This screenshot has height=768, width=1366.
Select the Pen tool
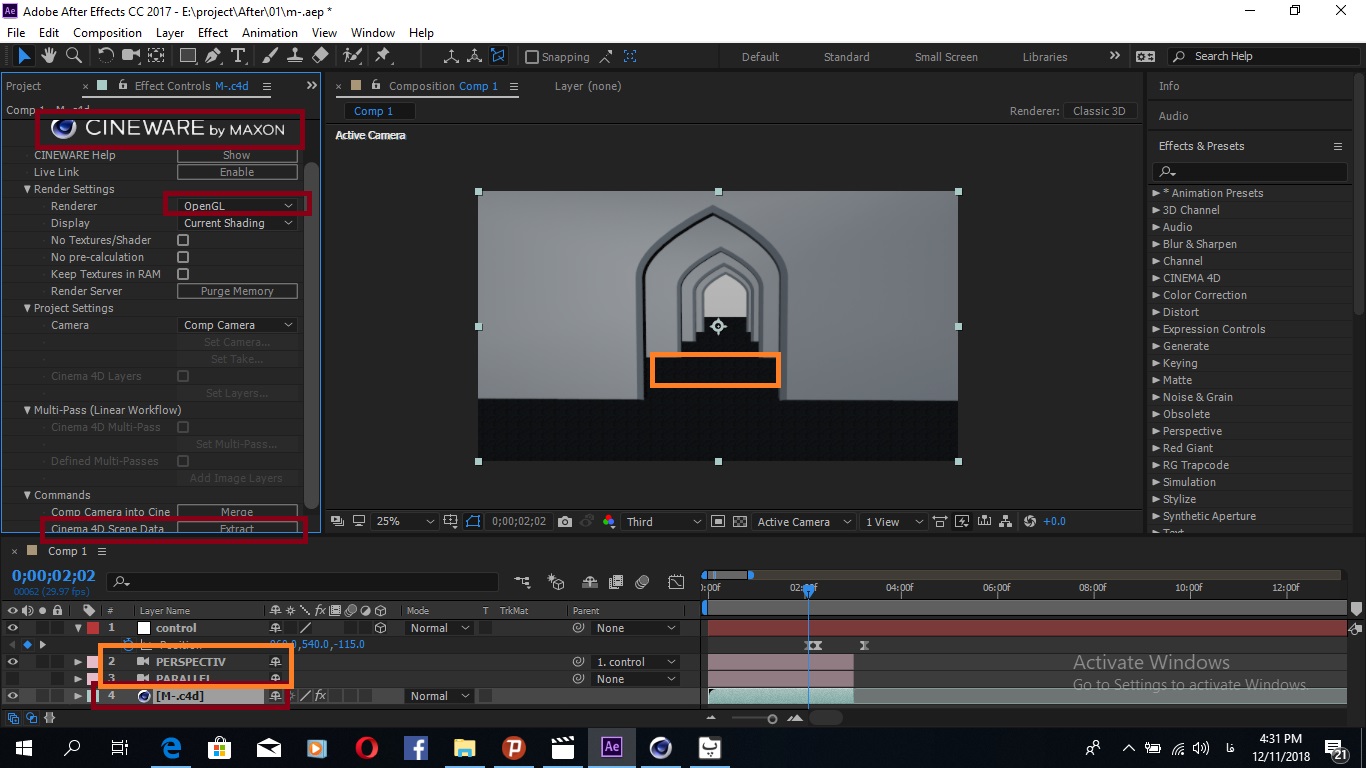[212, 56]
